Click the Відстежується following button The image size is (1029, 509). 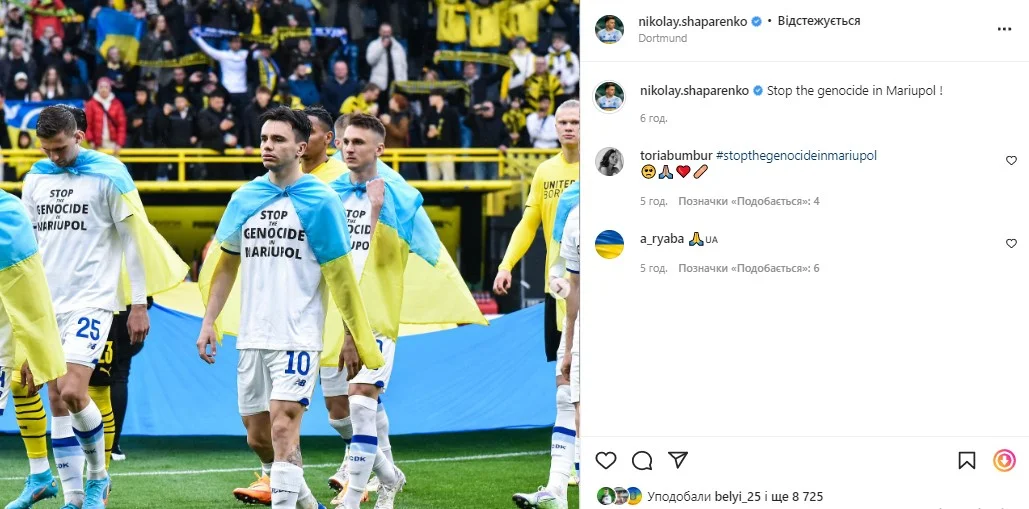pos(819,21)
